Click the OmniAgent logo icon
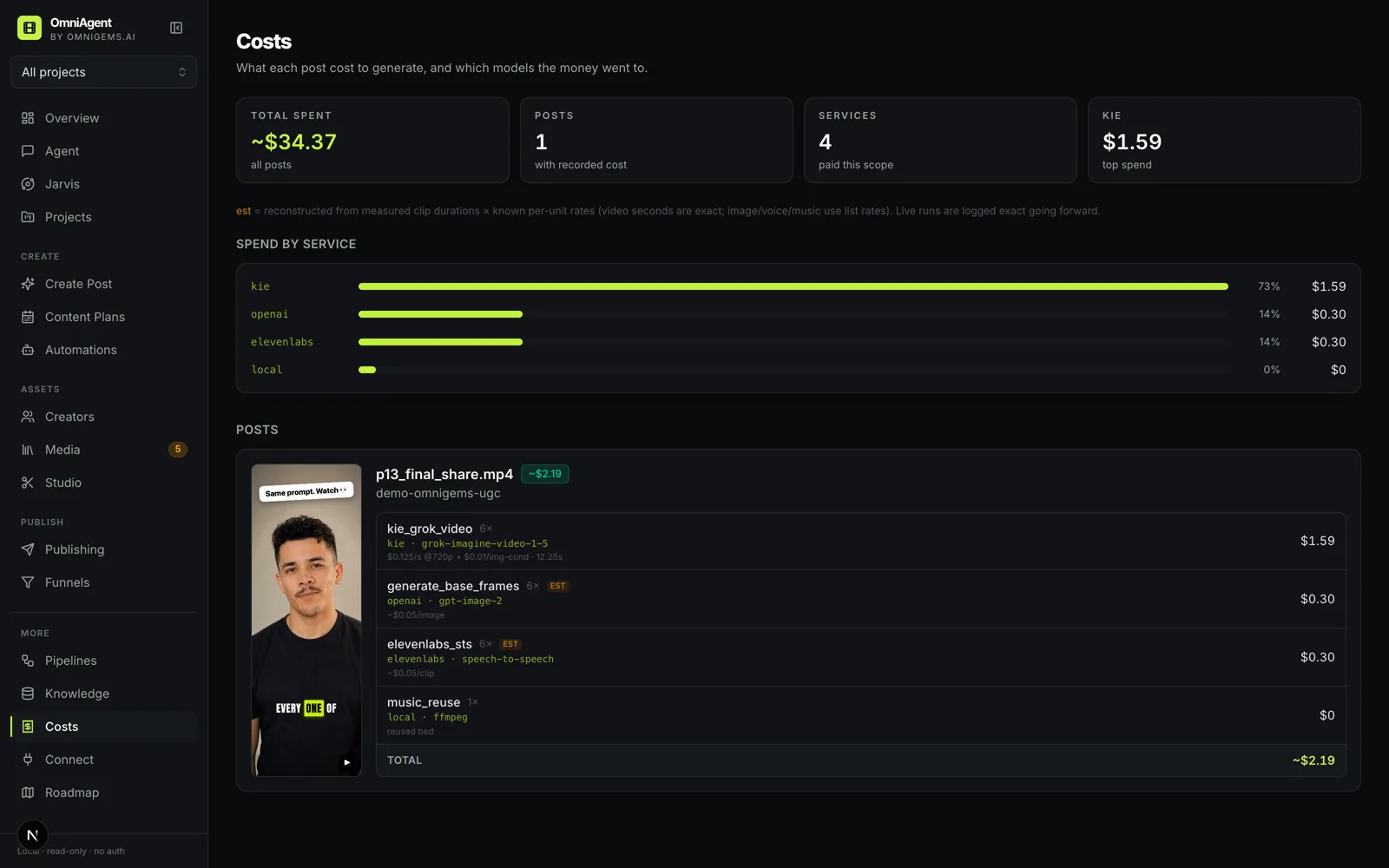 (x=30, y=28)
